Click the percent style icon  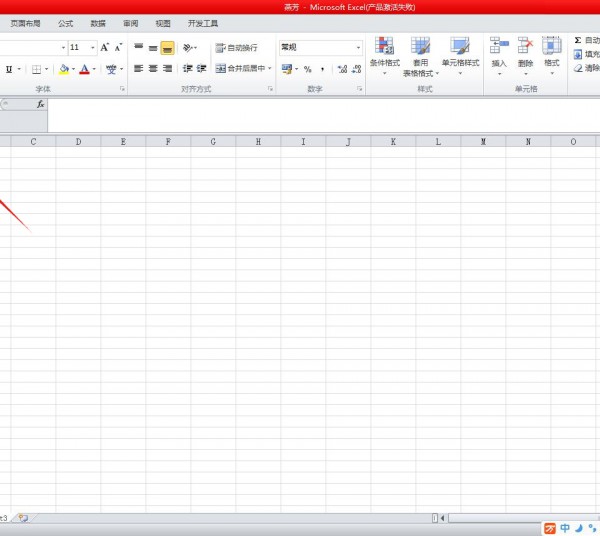(307, 69)
